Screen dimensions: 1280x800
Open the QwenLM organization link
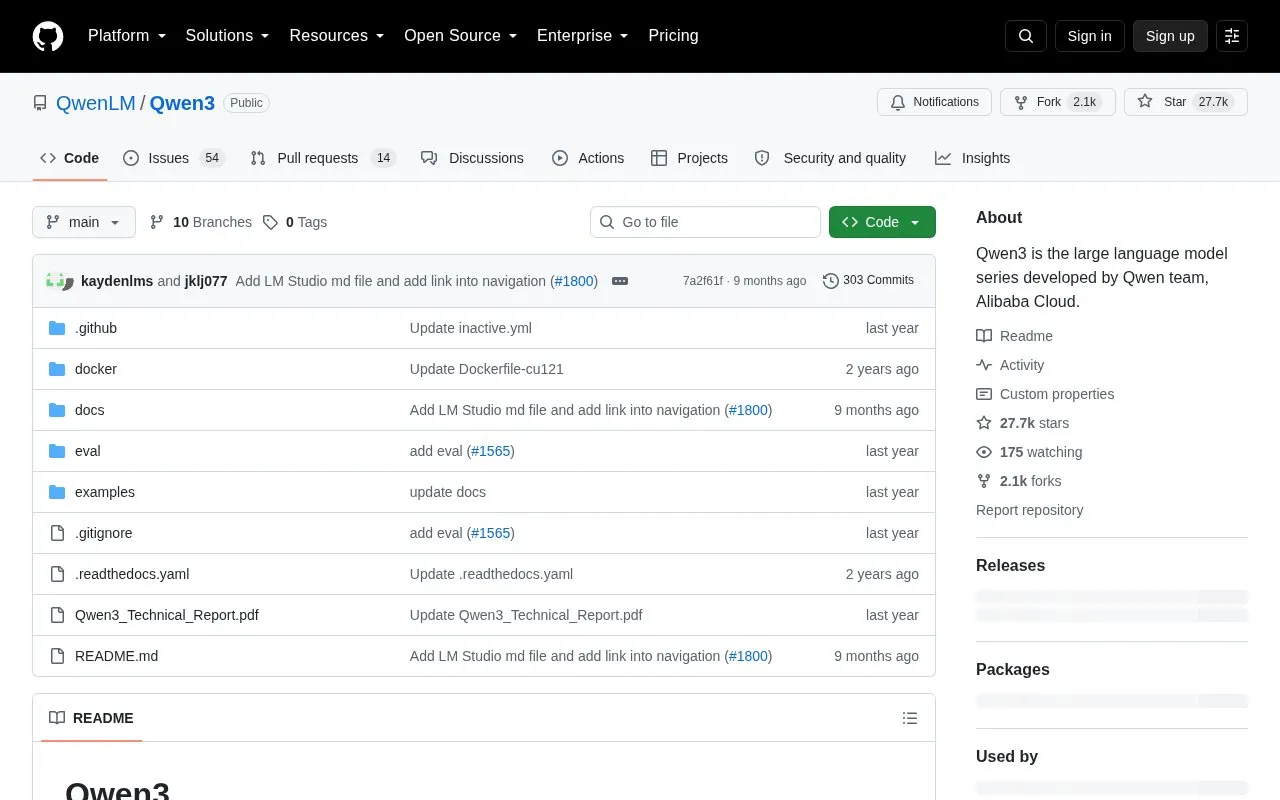(96, 103)
